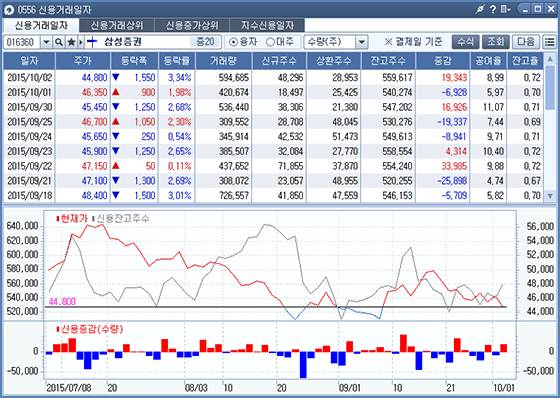Select the 2015/09/22 date cell
560x398 pixels.
click(x=30, y=166)
